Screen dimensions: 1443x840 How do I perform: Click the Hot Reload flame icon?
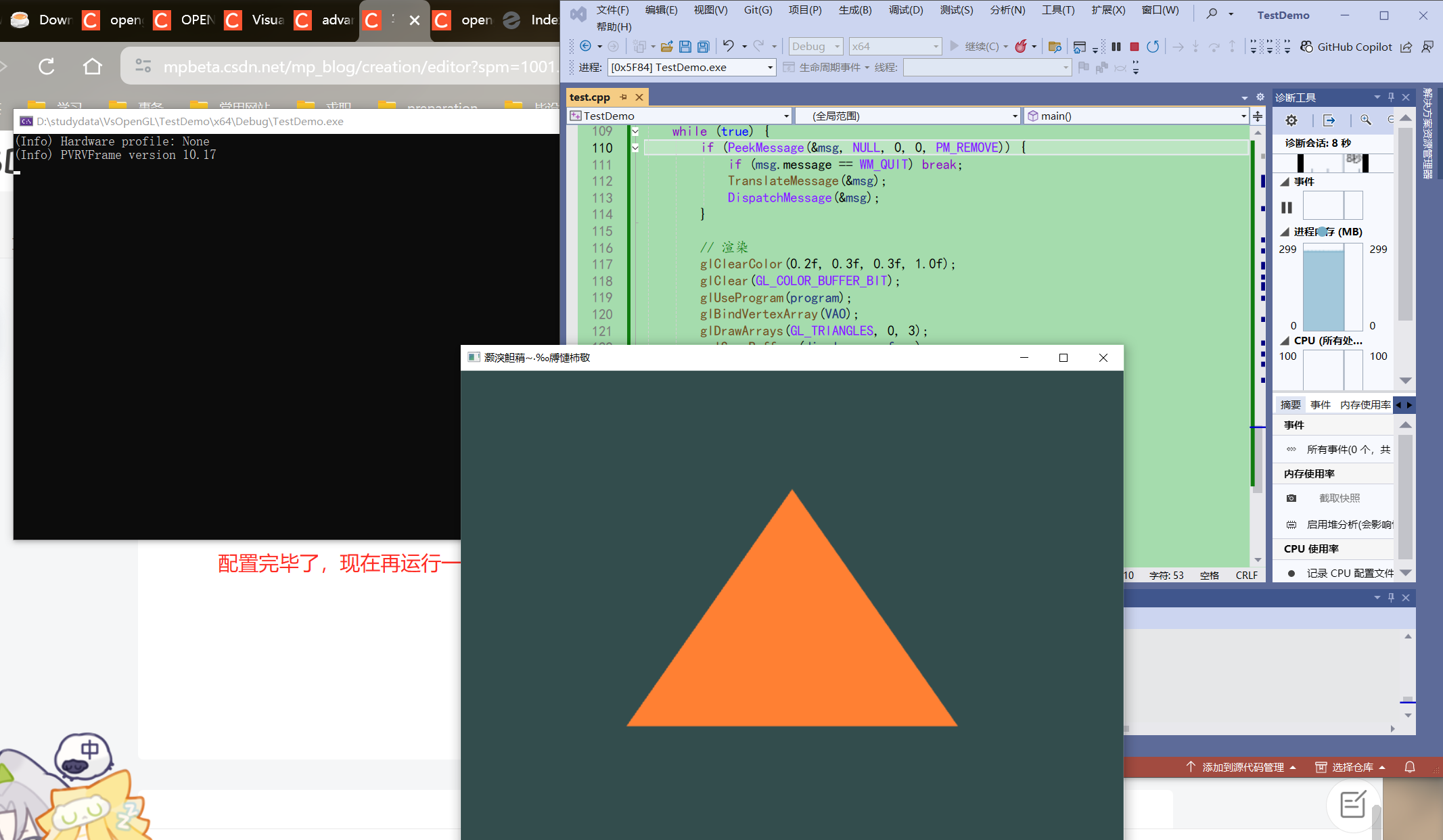[x=1021, y=47]
